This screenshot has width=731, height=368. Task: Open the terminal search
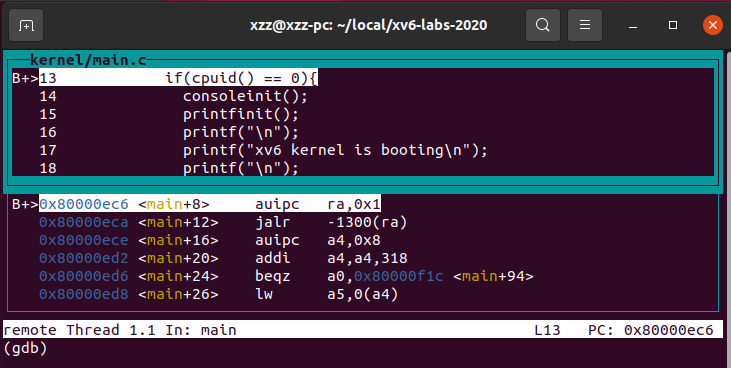tap(543, 25)
